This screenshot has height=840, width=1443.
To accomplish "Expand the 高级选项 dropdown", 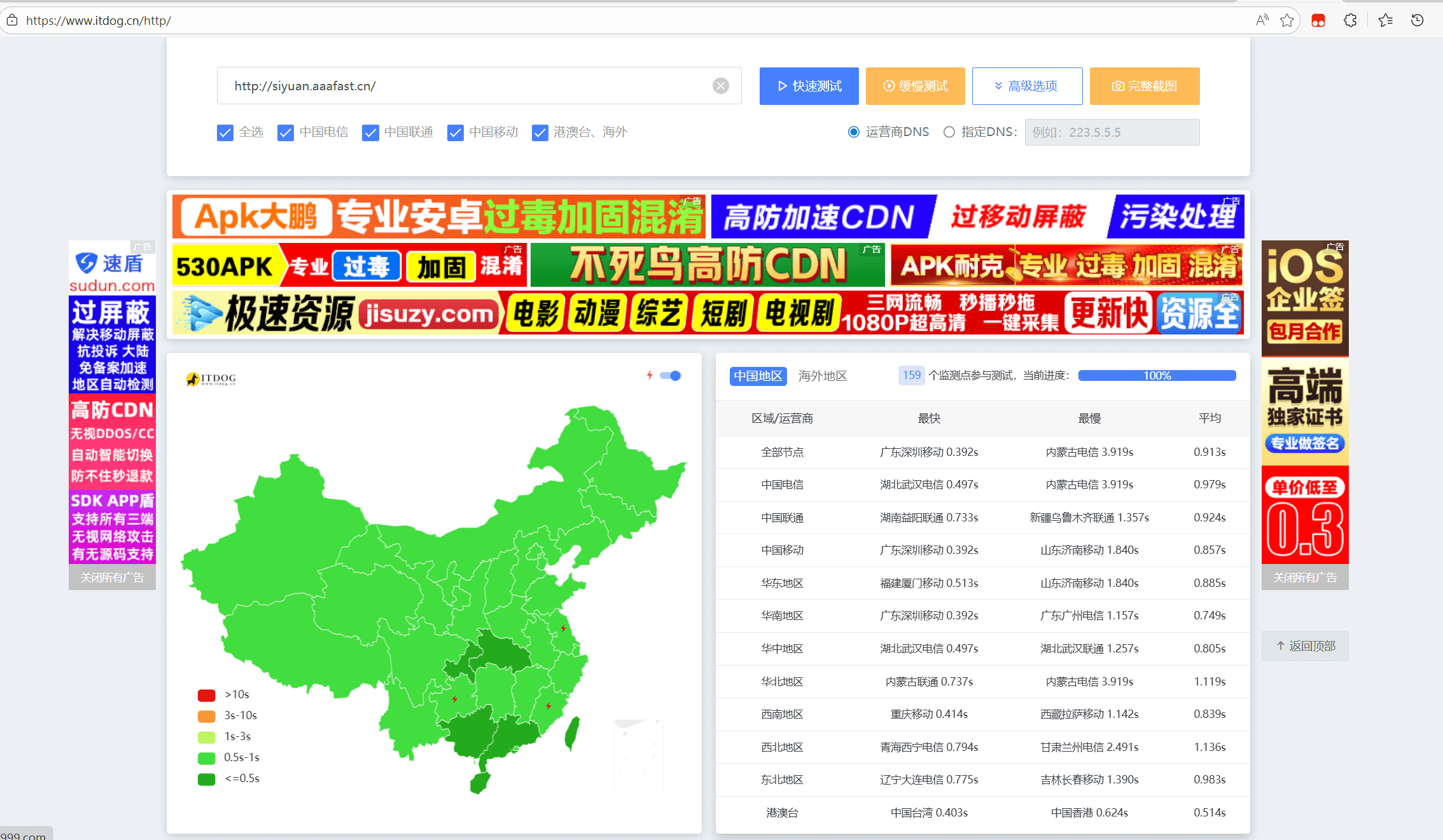I will [x=1027, y=86].
